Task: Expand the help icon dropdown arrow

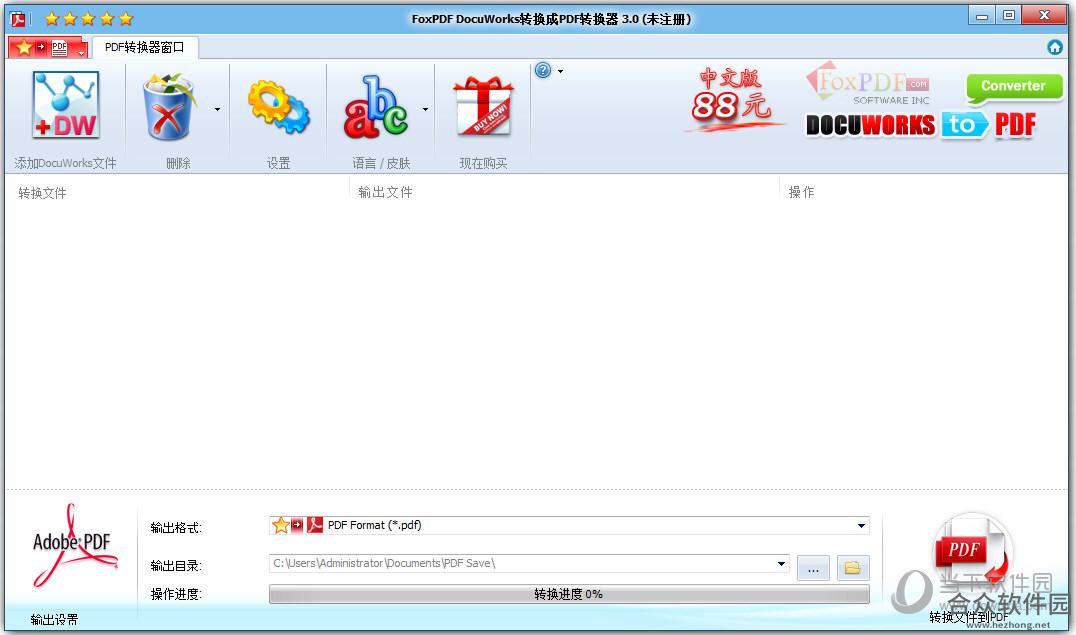Action: click(x=561, y=71)
